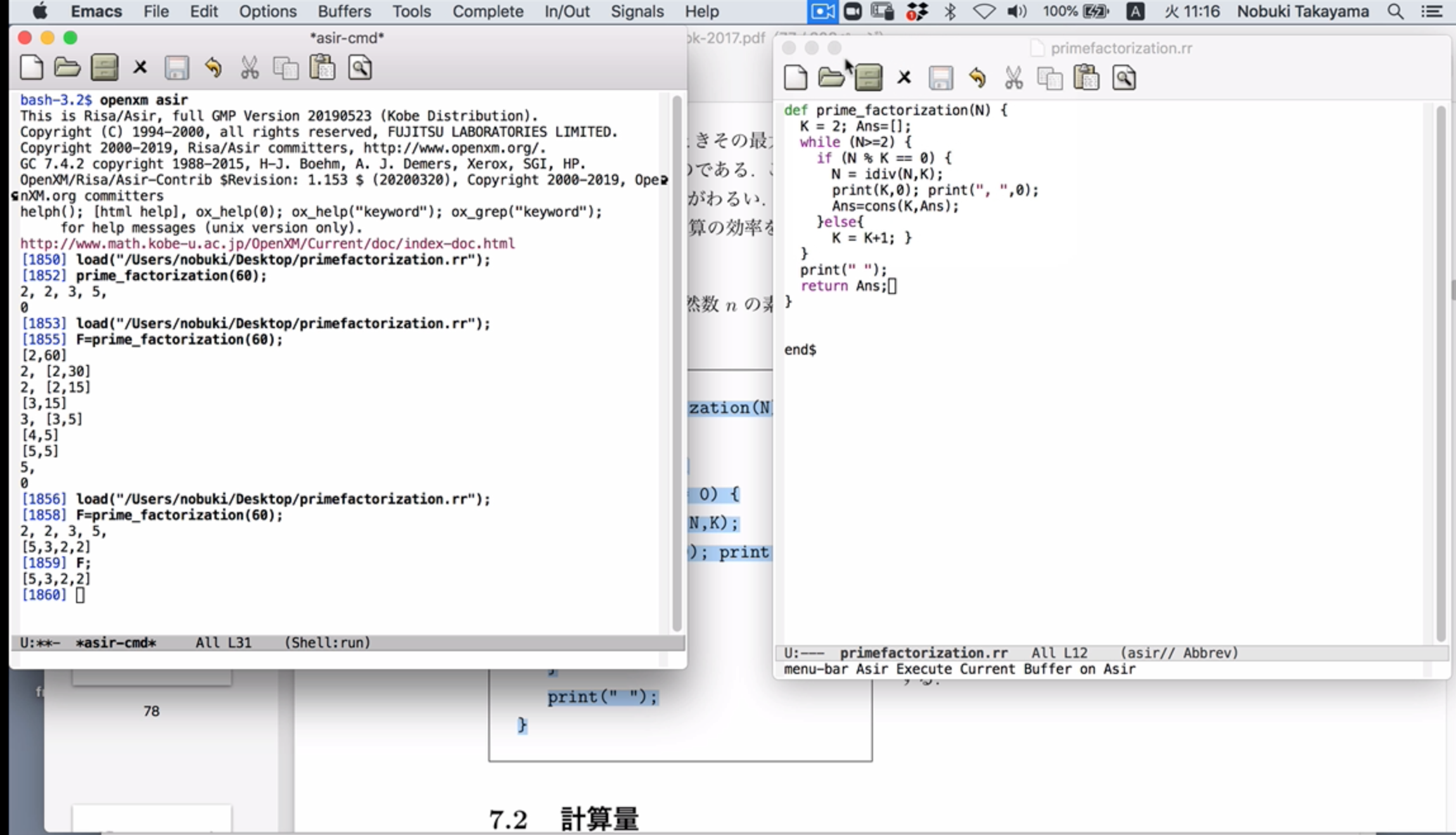Click (Shell:run) mode indicator
1456x835 pixels.
tap(327, 642)
